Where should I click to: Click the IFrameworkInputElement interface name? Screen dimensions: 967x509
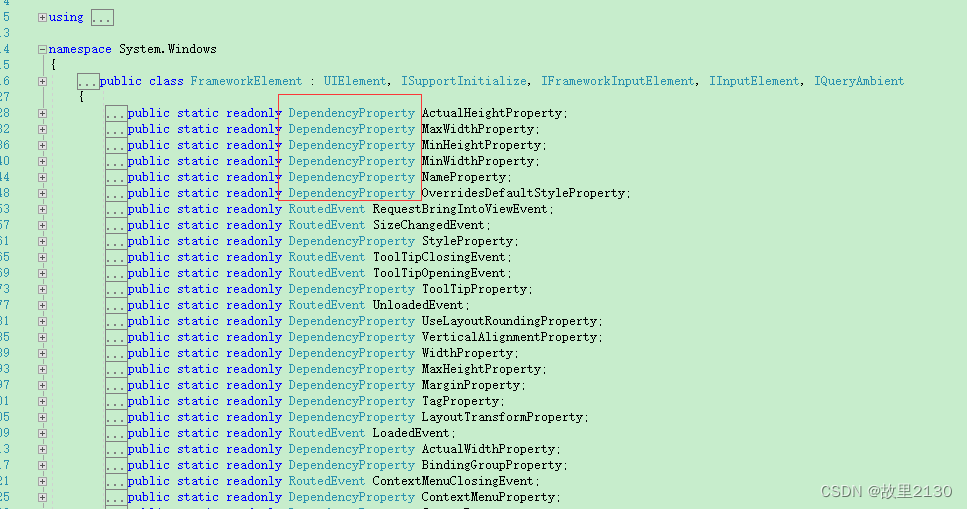617,81
